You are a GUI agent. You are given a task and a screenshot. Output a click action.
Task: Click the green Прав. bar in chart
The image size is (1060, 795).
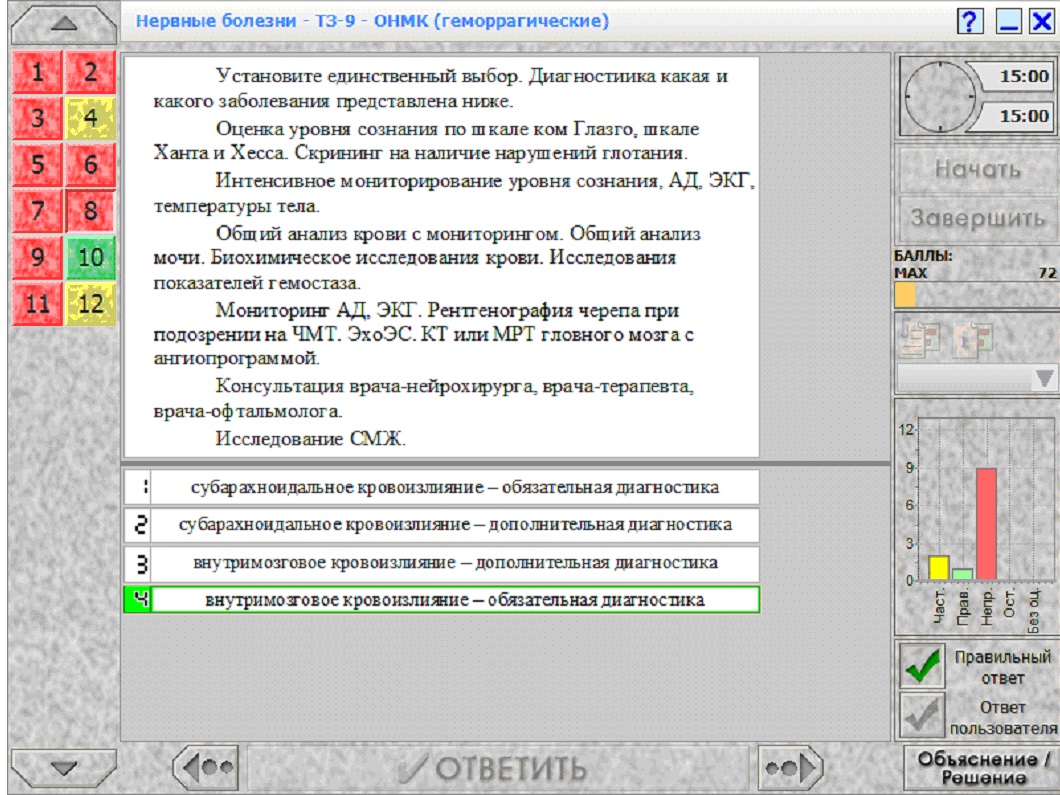(x=962, y=575)
